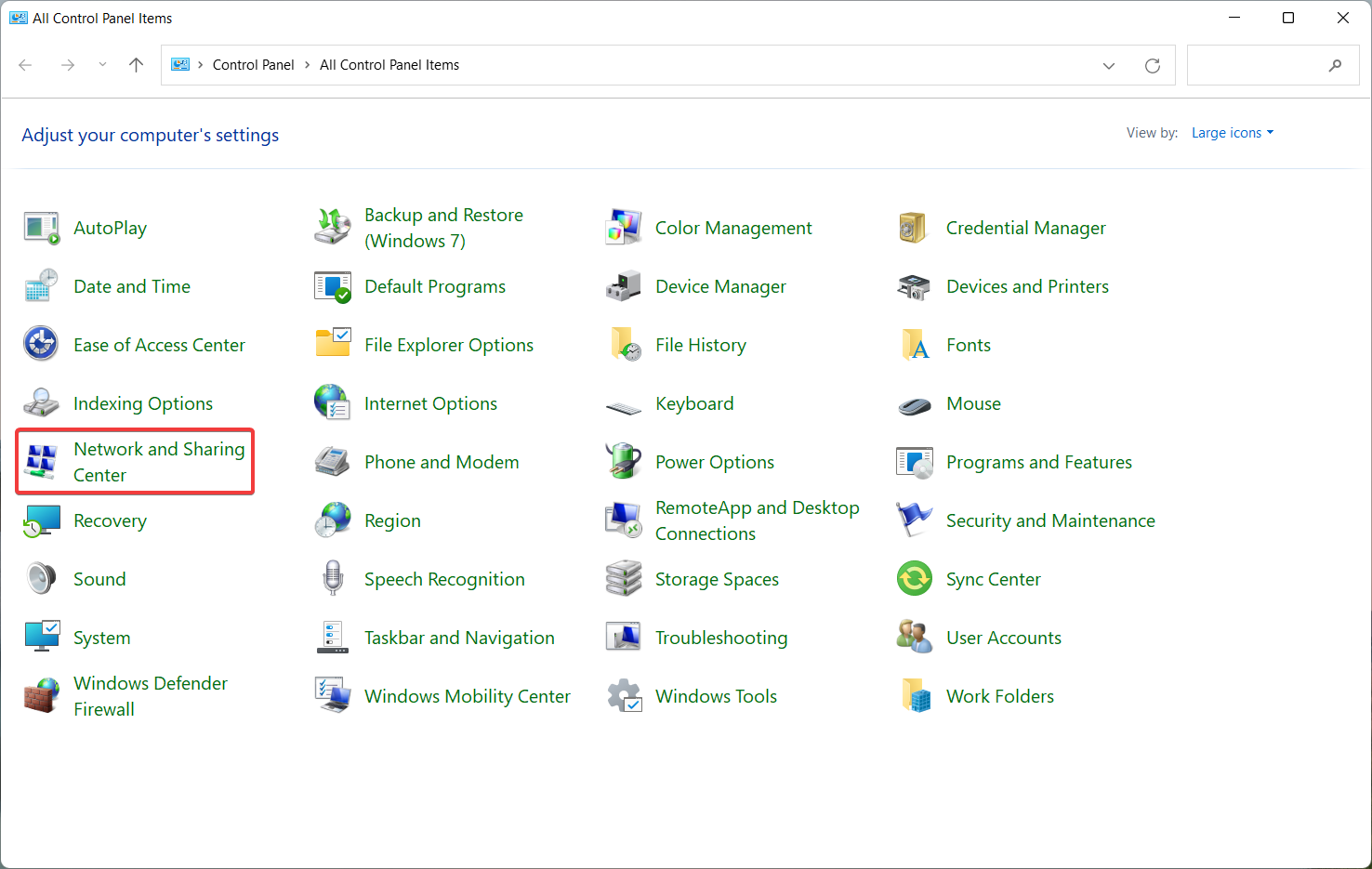Click the User Accounts icon

tap(914, 638)
